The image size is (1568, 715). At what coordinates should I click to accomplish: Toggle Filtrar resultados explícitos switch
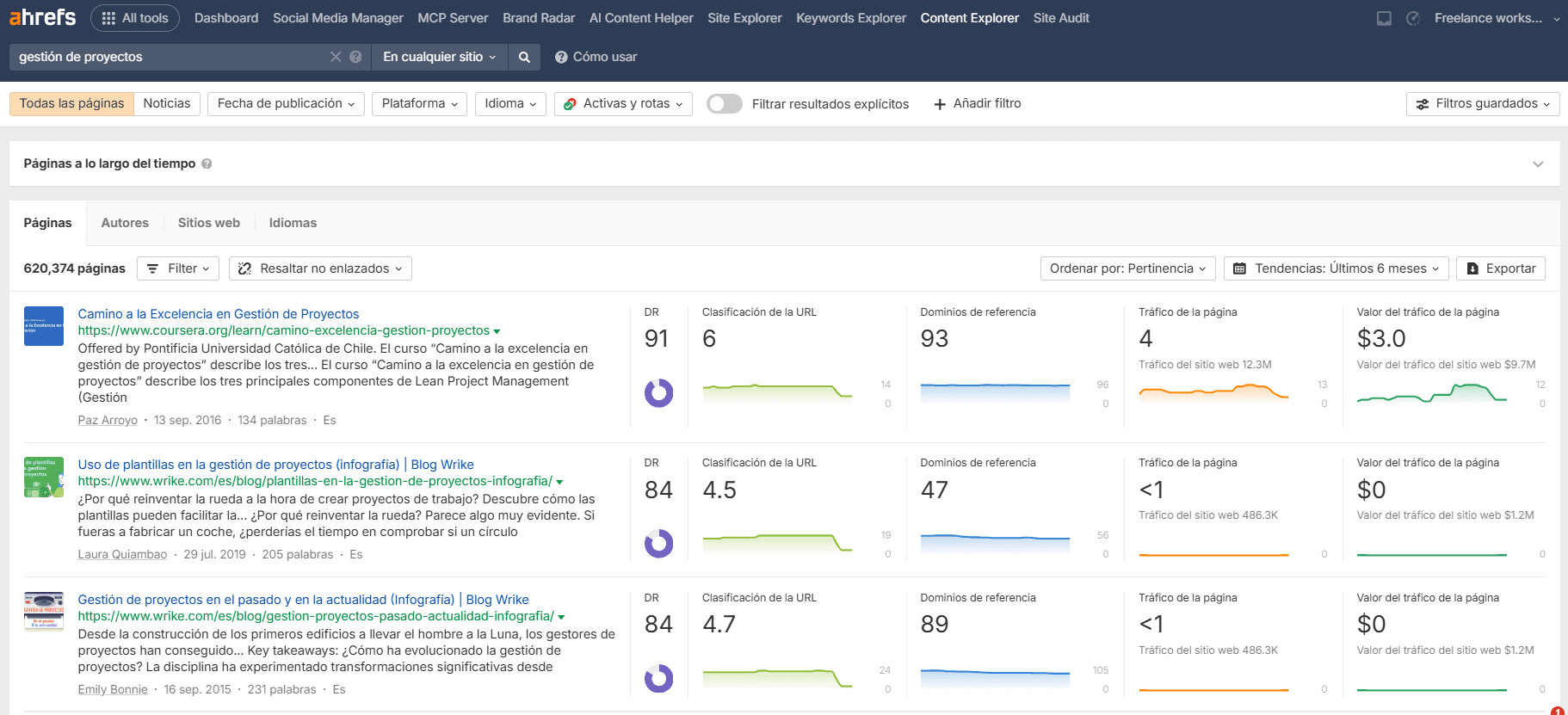[724, 104]
